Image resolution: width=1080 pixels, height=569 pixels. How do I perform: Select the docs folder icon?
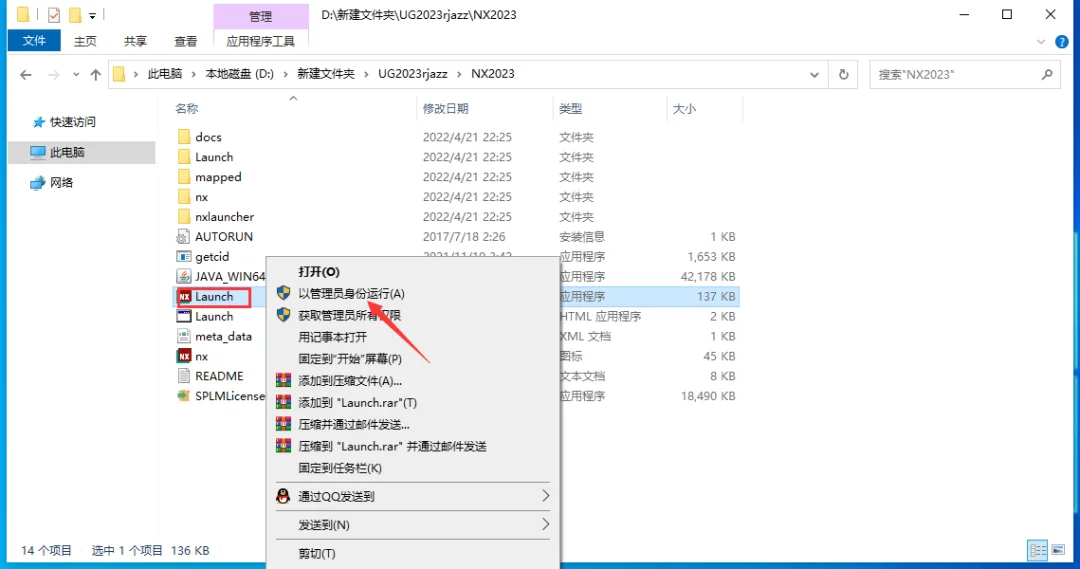coord(183,137)
